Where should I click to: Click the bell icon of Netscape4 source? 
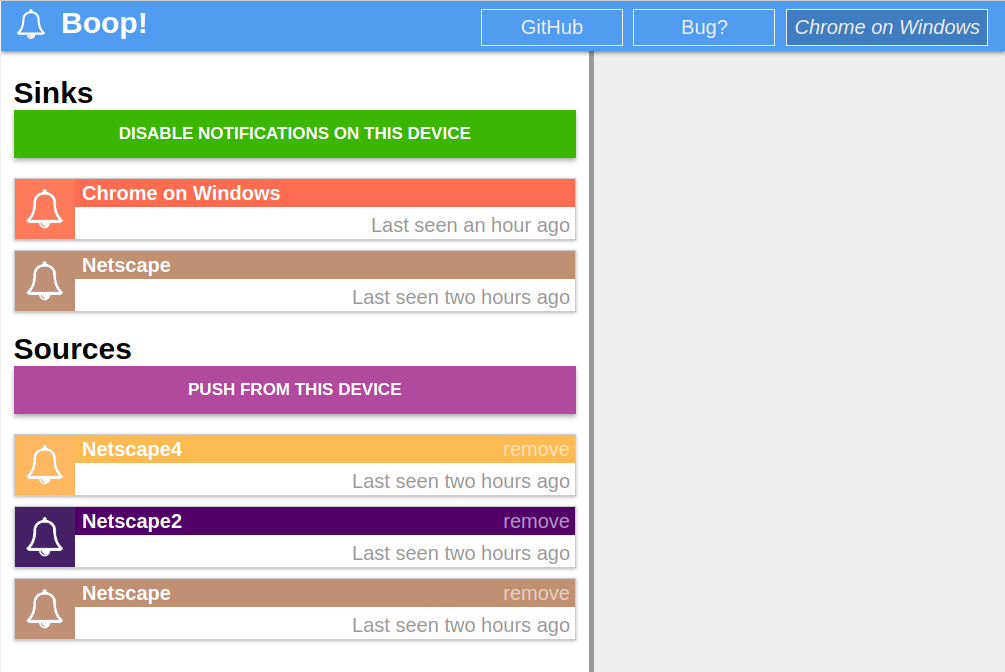[45, 465]
